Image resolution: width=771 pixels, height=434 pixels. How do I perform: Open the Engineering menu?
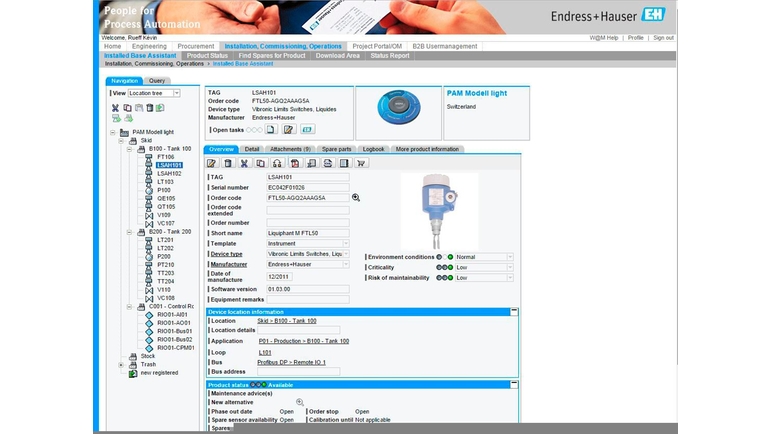(x=149, y=46)
